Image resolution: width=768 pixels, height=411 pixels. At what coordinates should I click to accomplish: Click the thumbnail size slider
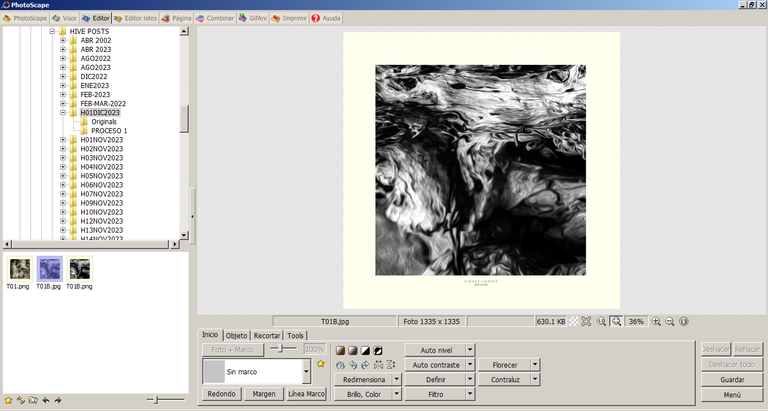click(x=166, y=400)
